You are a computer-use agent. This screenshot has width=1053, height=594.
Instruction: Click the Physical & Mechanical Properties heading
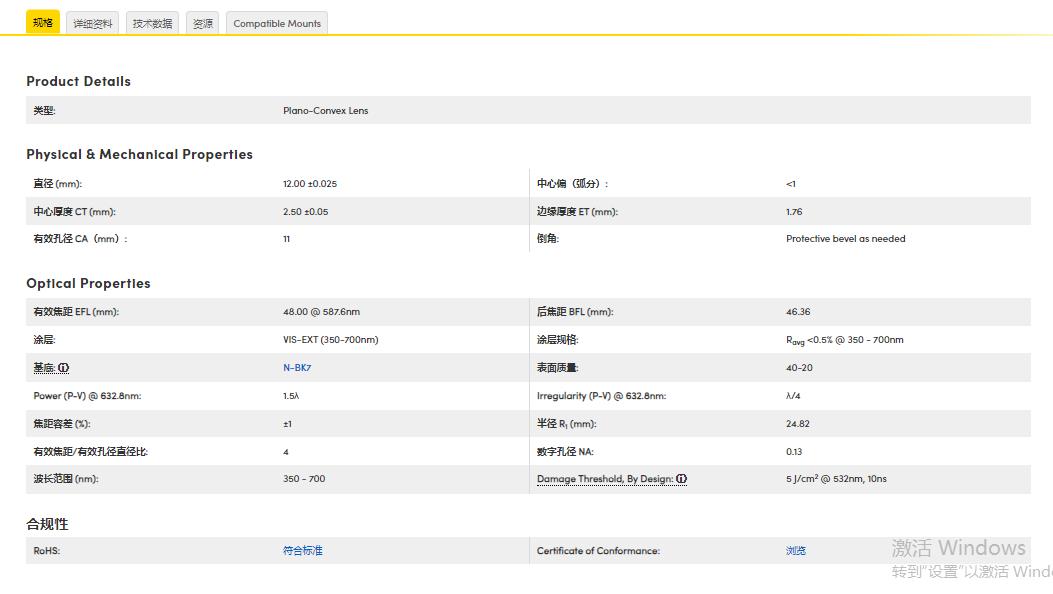click(x=139, y=154)
